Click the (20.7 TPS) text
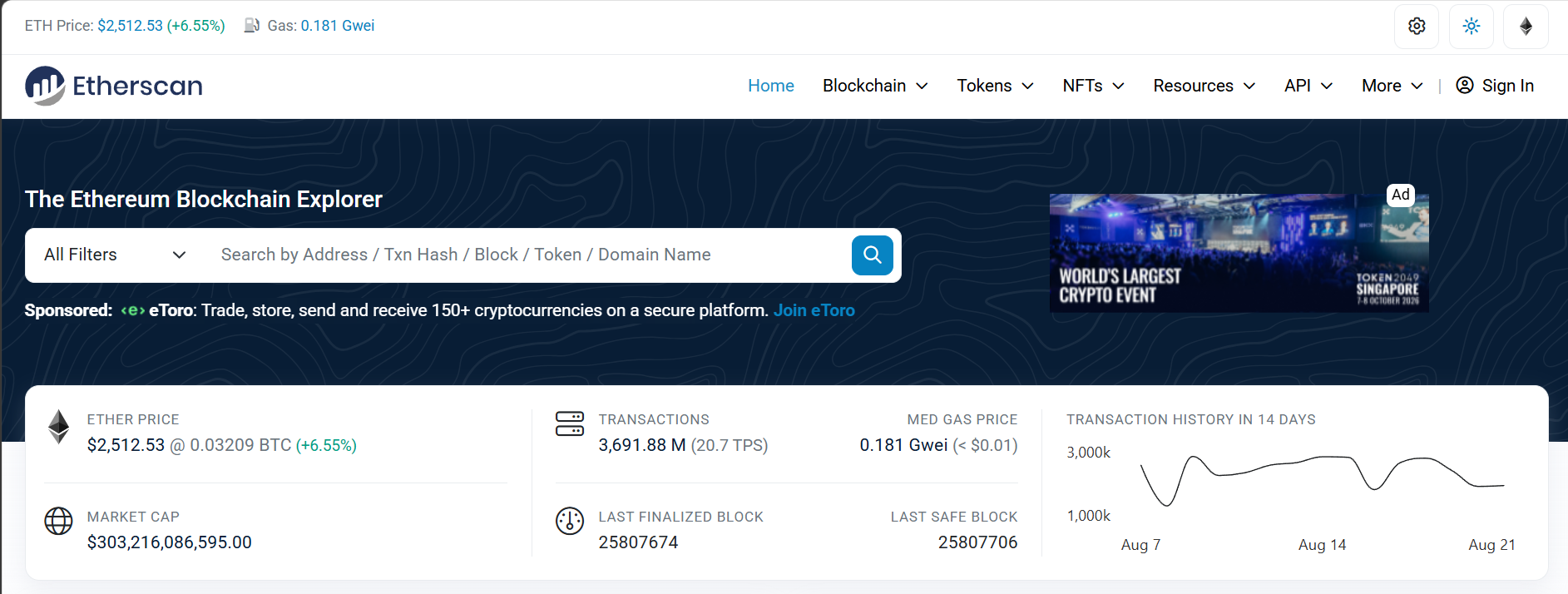1568x594 pixels. point(730,445)
